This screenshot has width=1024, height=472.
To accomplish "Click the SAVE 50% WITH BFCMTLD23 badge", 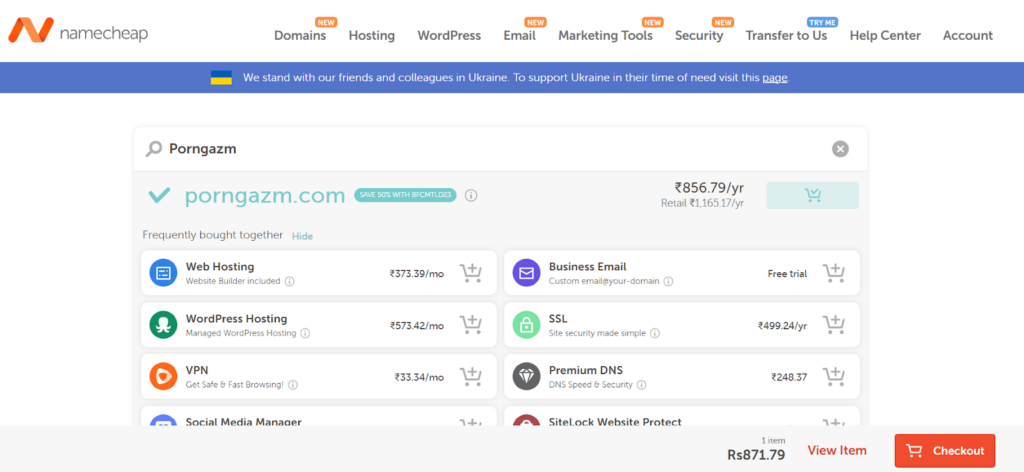I will [406, 195].
